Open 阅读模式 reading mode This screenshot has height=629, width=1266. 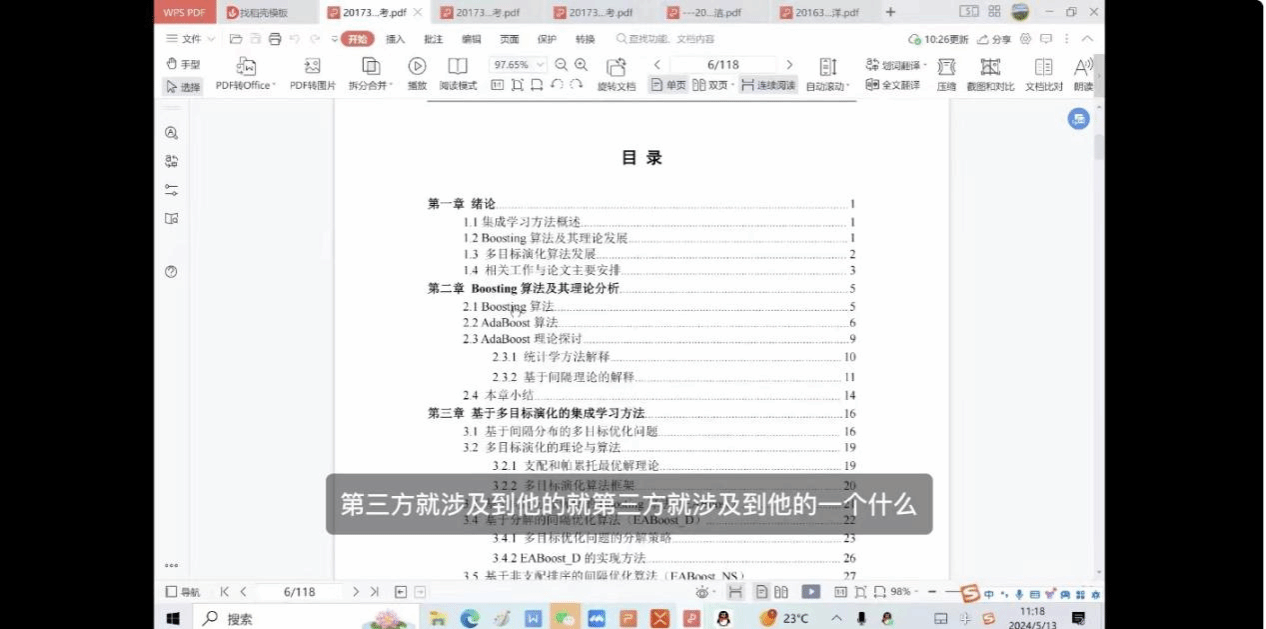tap(457, 67)
